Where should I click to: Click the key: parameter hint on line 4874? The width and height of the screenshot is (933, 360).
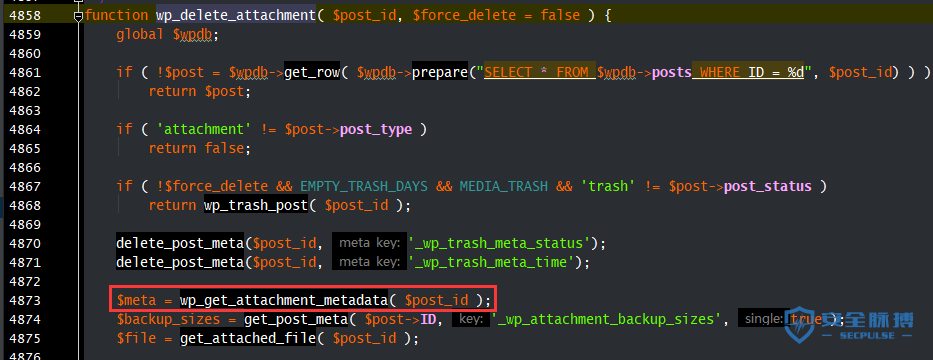tap(470, 320)
